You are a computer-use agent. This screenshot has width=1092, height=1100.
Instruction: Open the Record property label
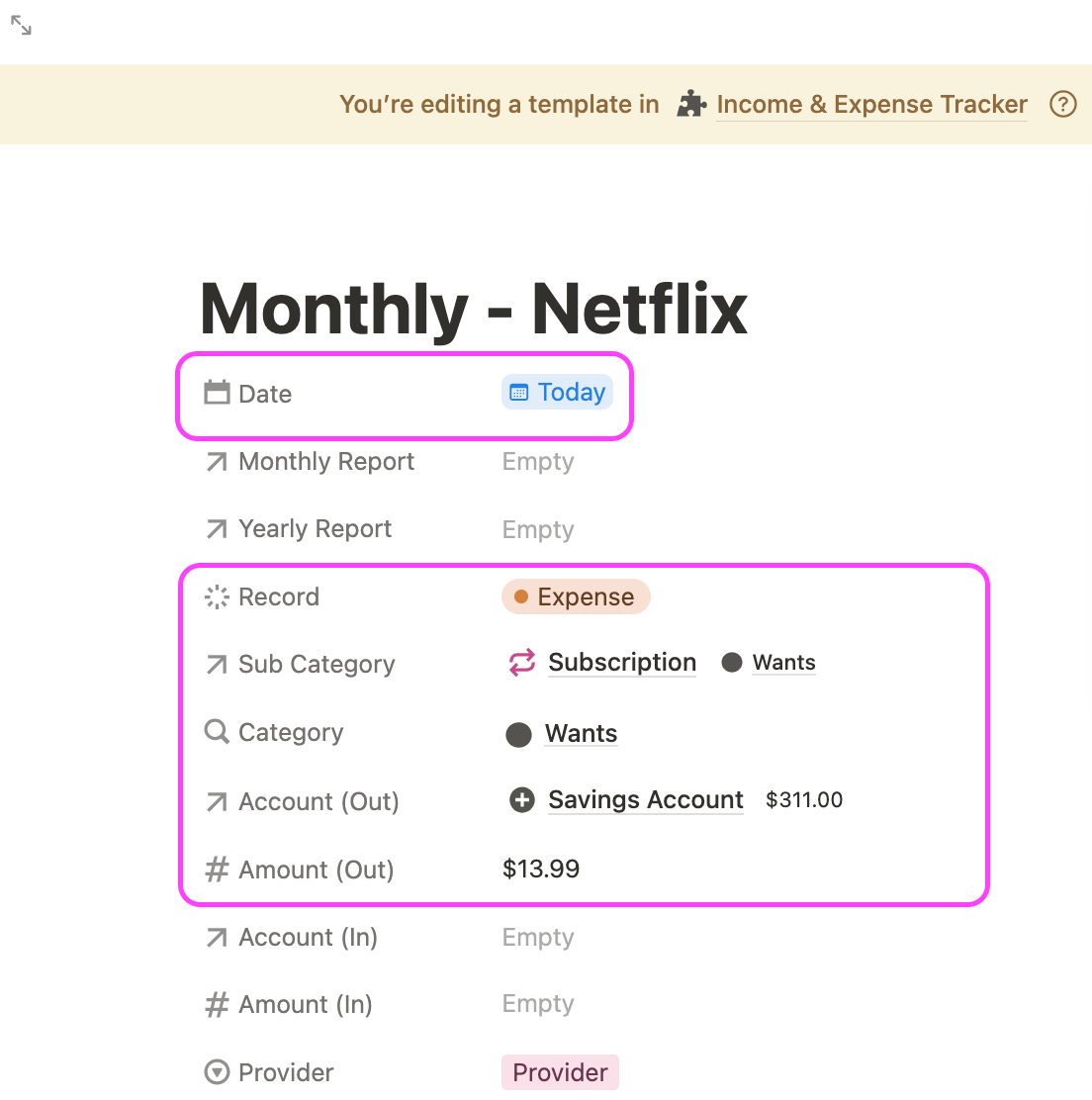279,597
